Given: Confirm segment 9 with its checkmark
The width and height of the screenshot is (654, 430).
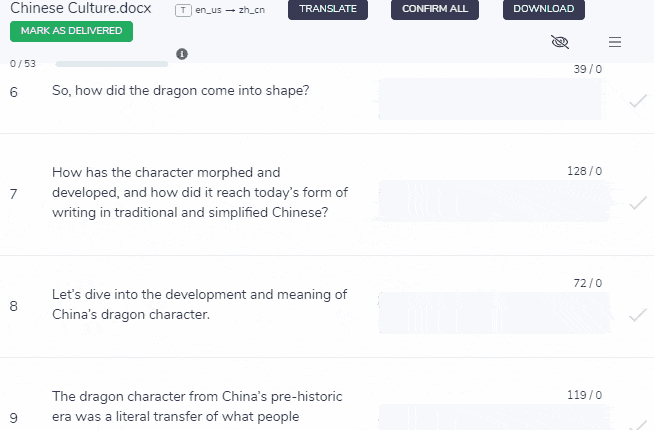Looking at the screenshot, I should coord(637,422).
